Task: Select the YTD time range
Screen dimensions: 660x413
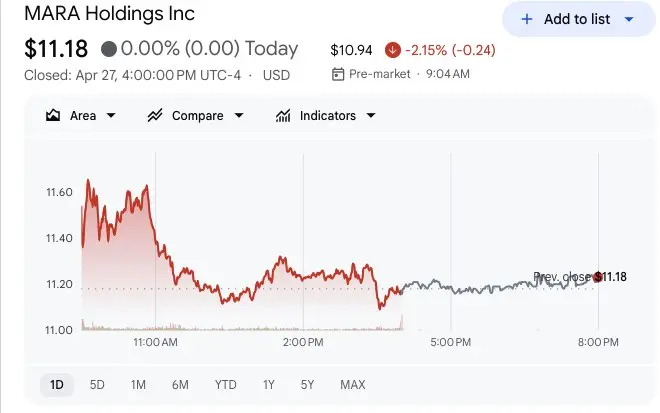Action: pyautogui.click(x=225, y=385)
